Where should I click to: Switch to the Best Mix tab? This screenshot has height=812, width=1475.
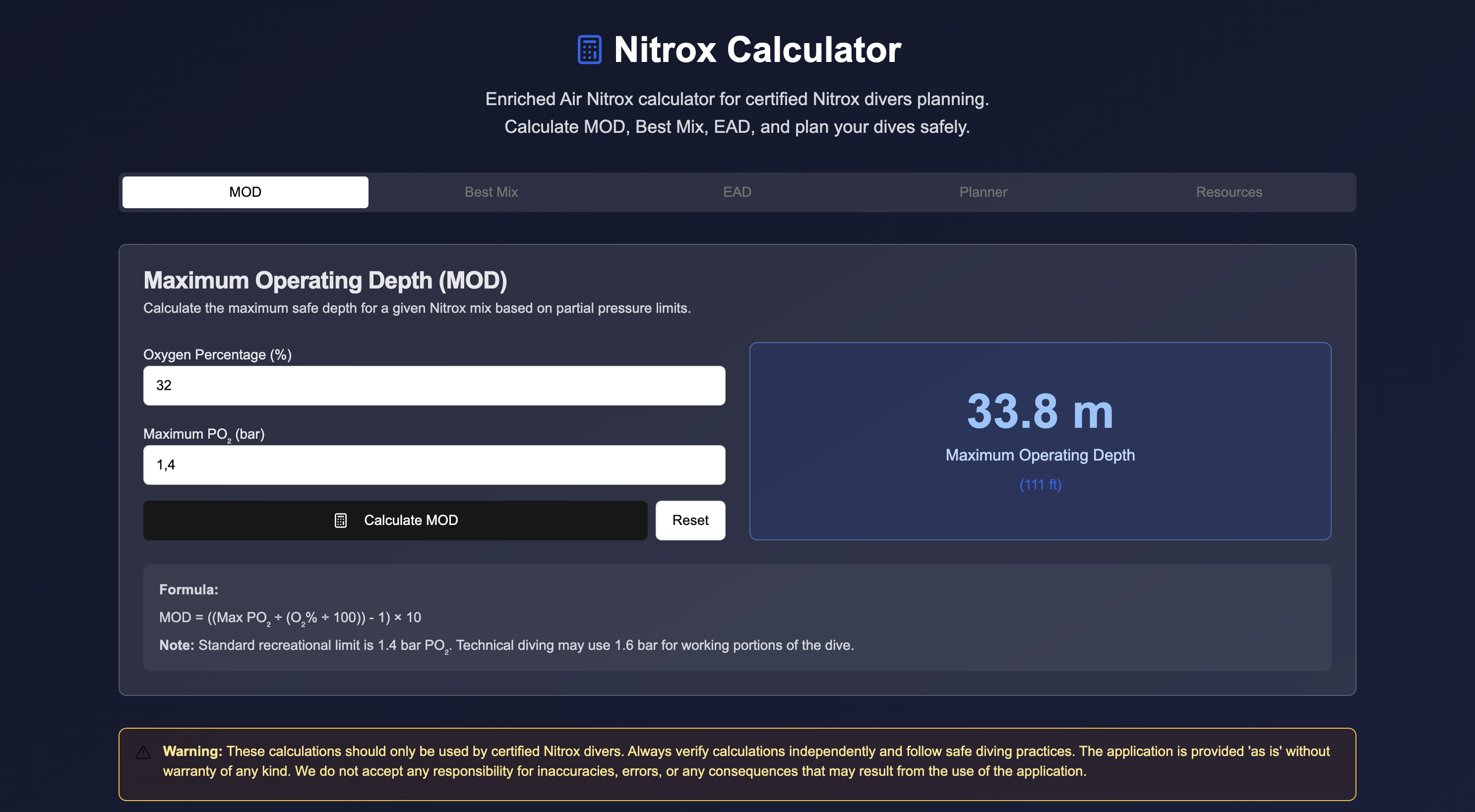(491, 192)
